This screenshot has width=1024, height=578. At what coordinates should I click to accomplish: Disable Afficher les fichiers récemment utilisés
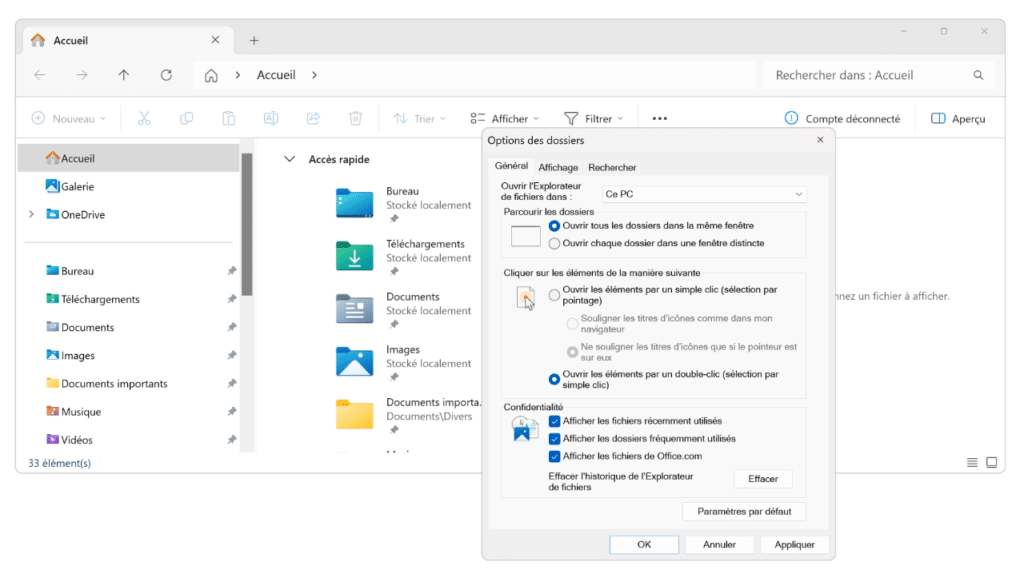[x=555, y=421]
